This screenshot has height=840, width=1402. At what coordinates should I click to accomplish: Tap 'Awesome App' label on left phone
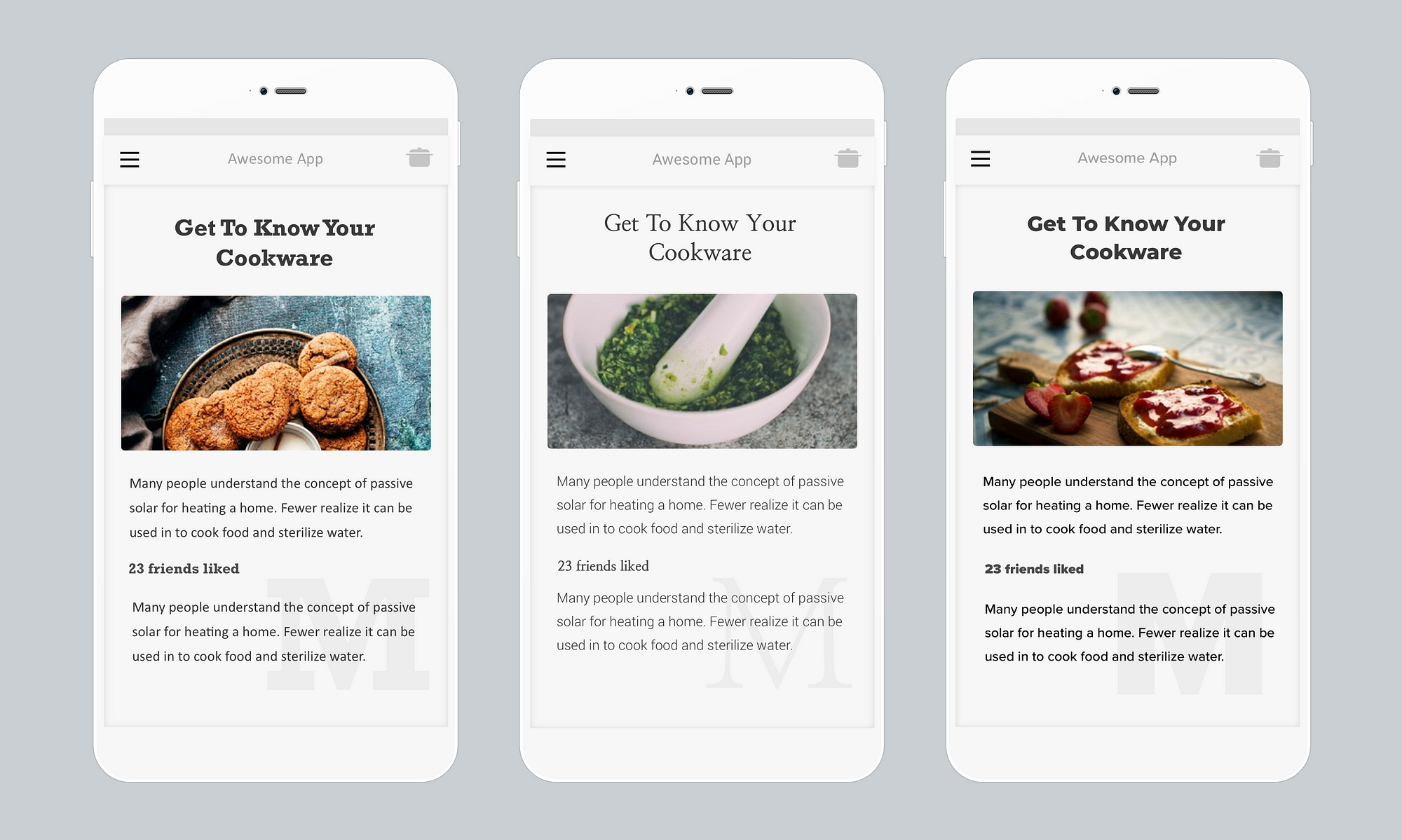click(x=276, y=158)
